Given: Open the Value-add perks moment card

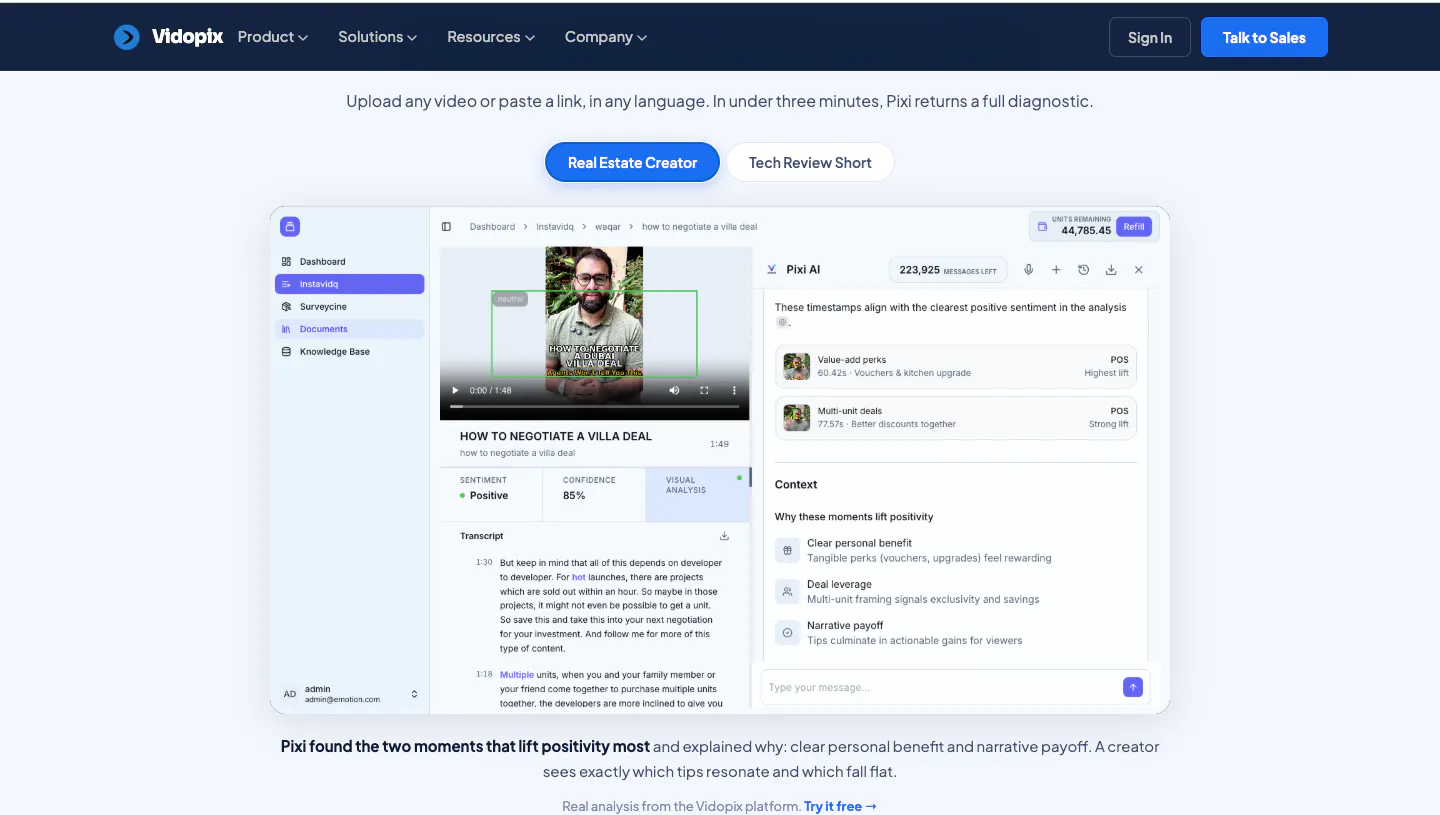Looking at the screenshot, I should pyautogui.click(x=956, y=366).
